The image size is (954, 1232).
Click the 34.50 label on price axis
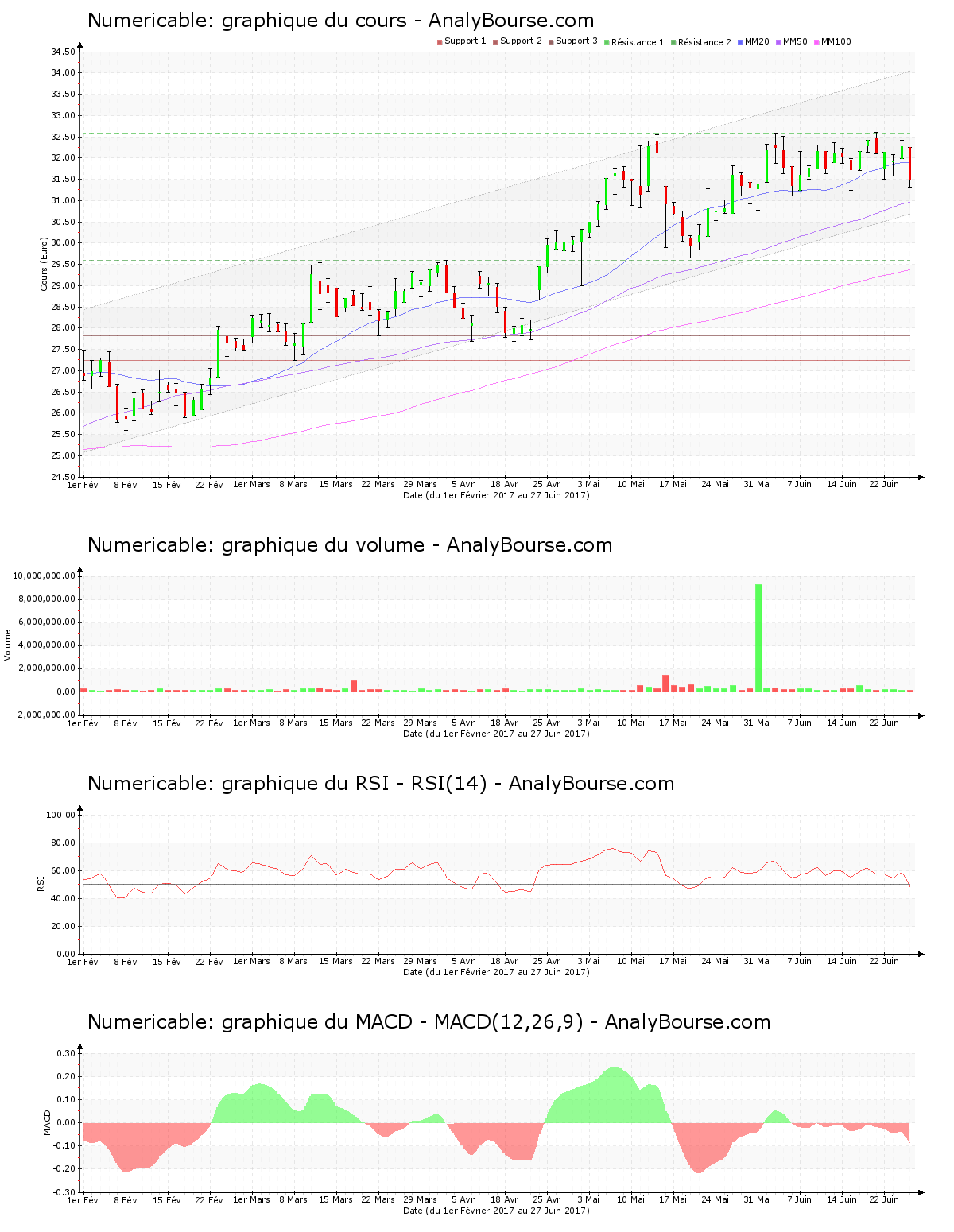[63, 52]
